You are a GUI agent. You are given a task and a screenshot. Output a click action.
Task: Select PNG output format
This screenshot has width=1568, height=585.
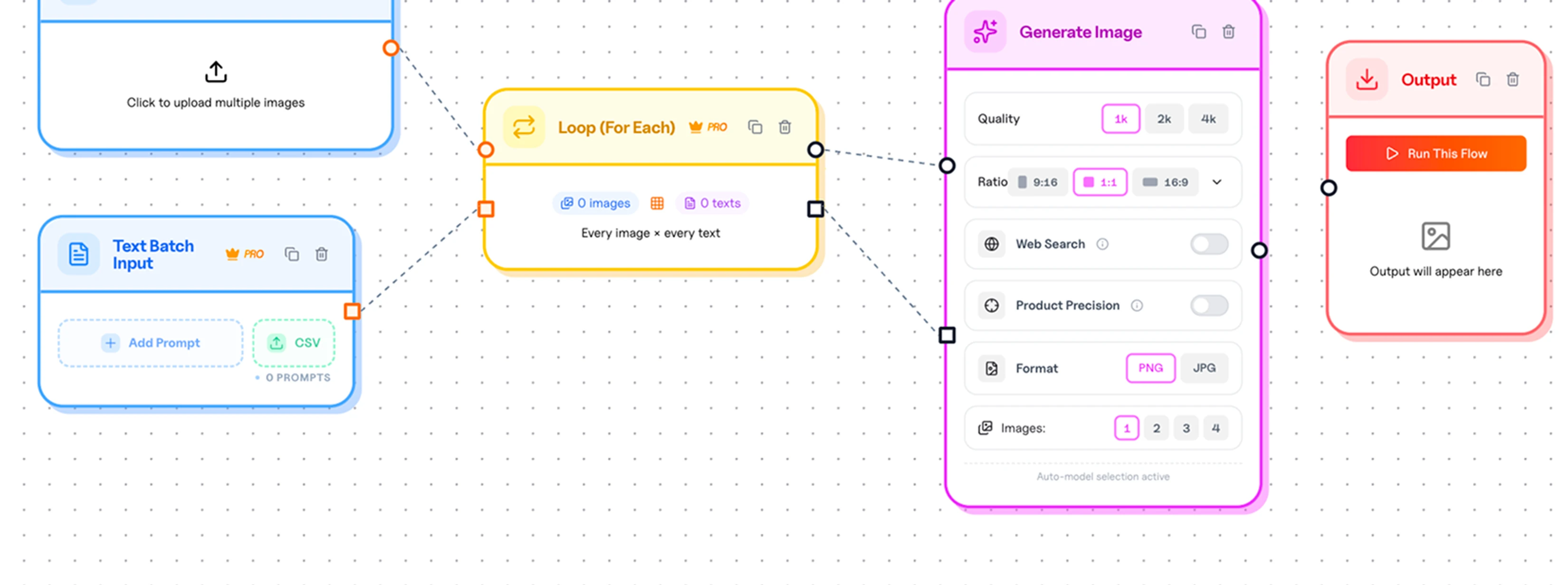1150,368
